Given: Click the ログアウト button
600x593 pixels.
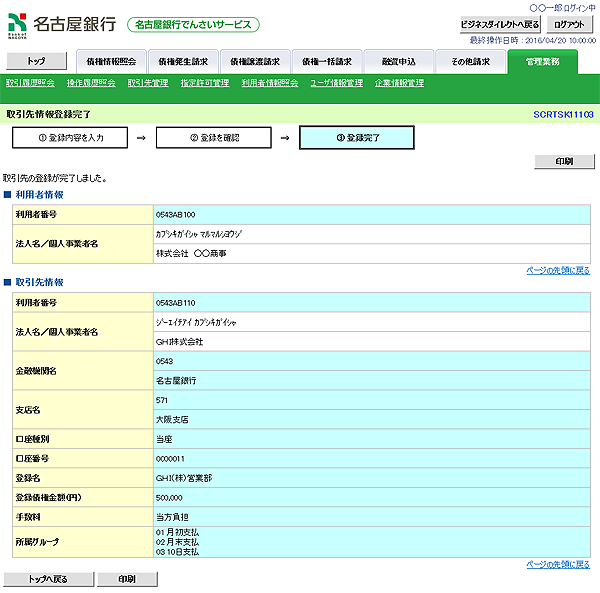Looking at the screenshot, I should click(570, 24).
